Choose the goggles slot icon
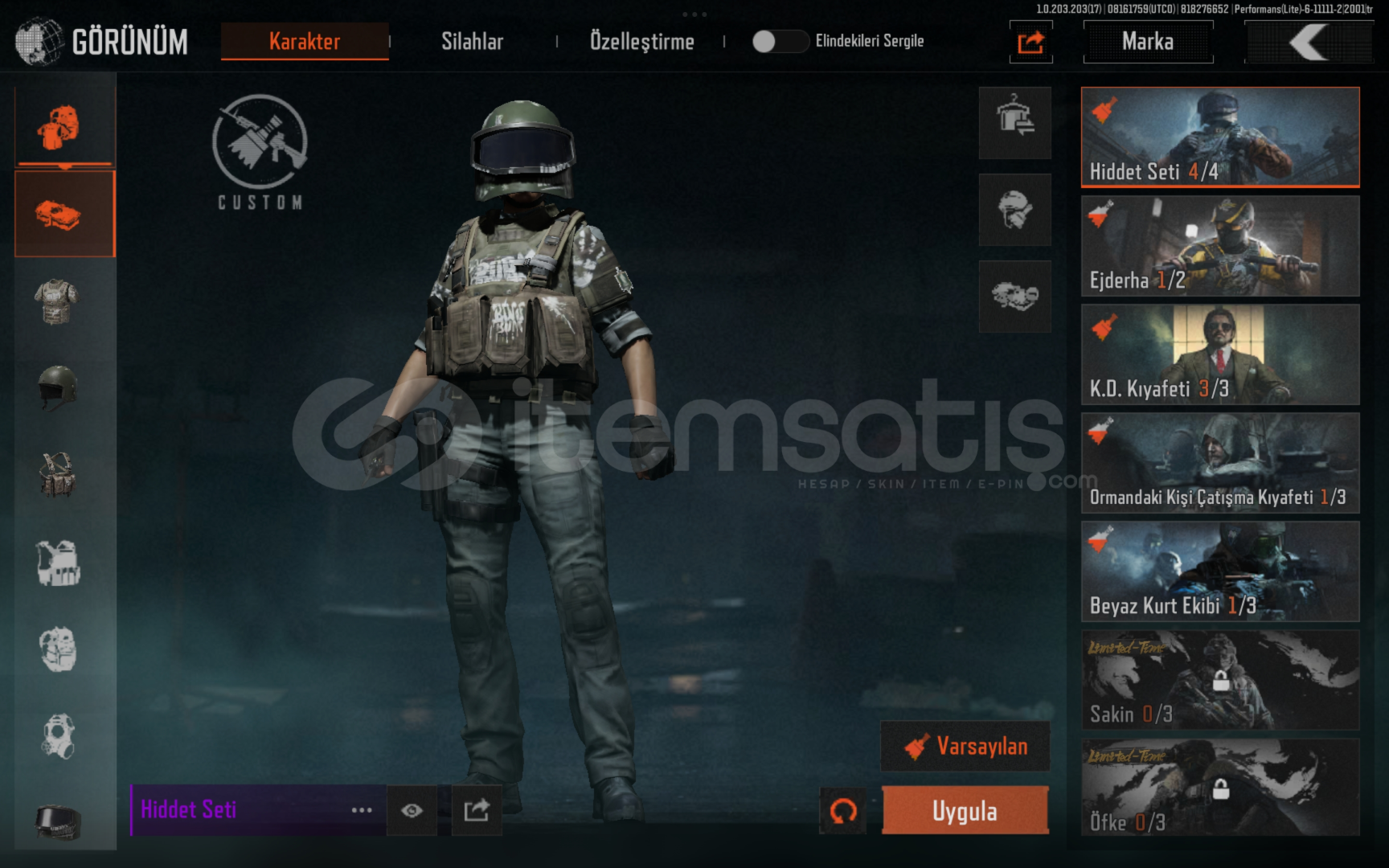 (57, 821)
